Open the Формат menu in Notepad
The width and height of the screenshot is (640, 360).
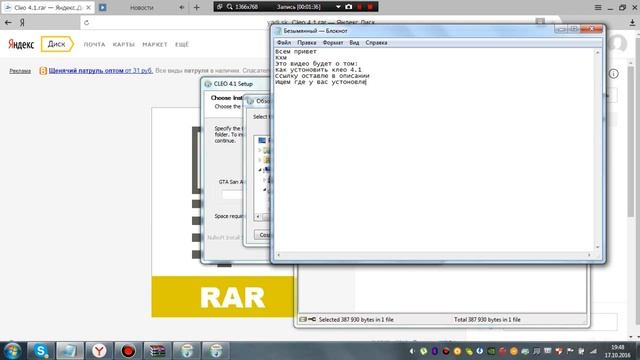[x=333, y=42]
